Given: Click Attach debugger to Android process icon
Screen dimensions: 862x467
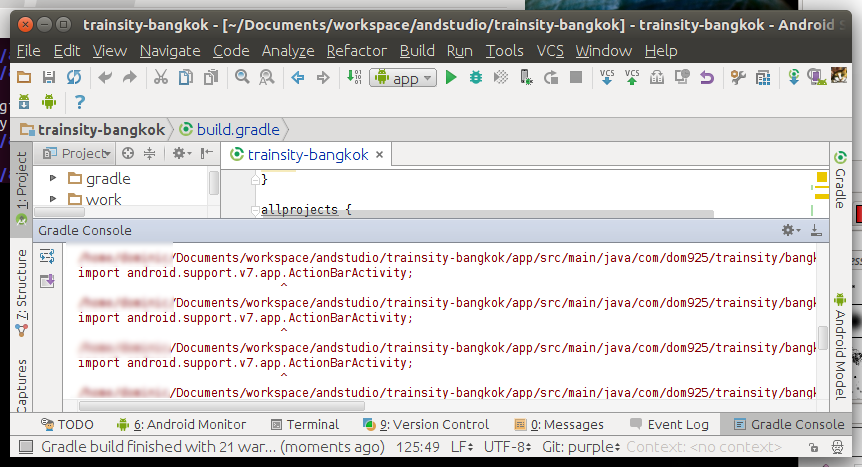Looking at the screenshot, I should click(x=526, y=77).
